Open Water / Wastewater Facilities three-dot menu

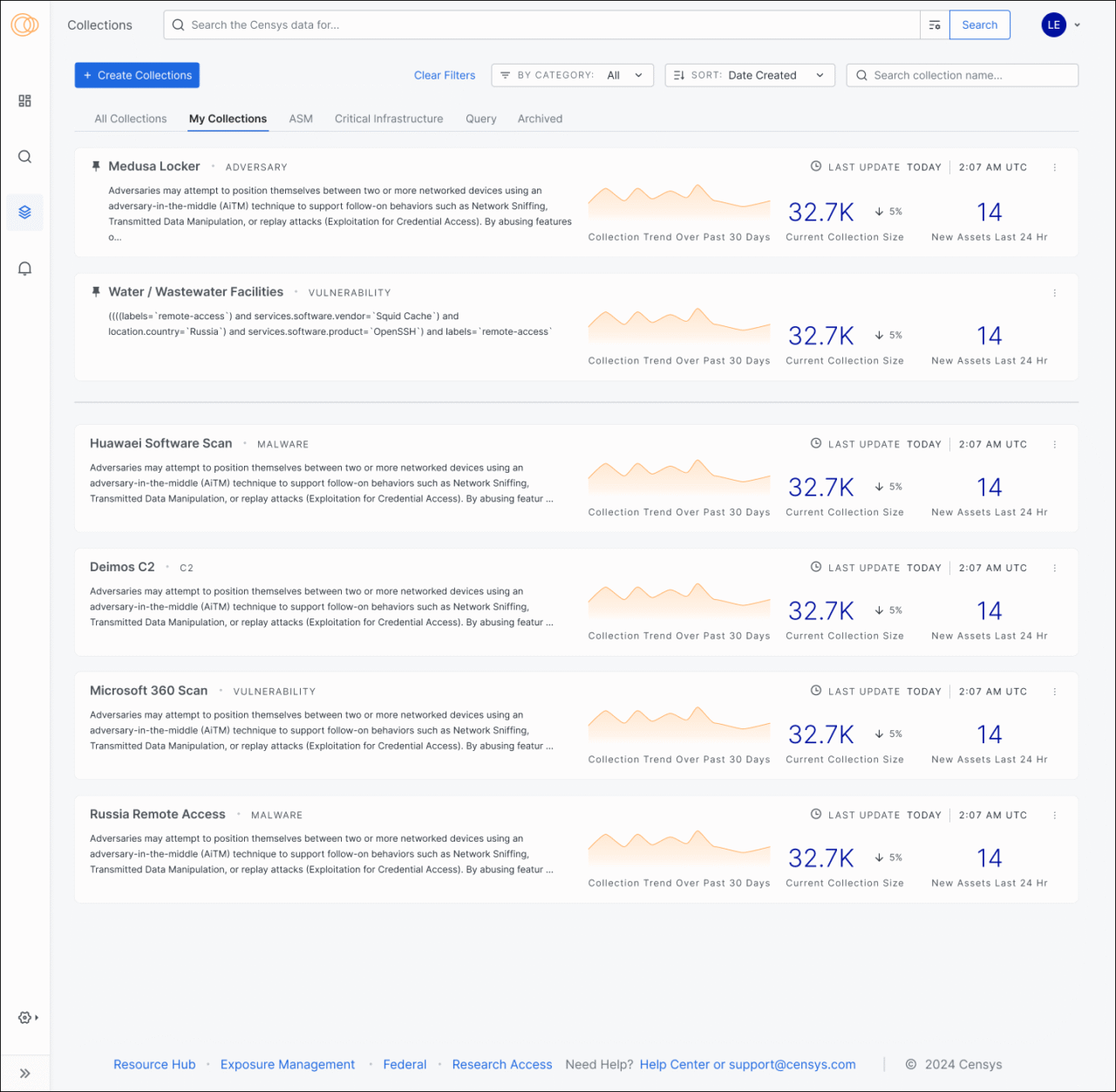tap(1055, 293)
